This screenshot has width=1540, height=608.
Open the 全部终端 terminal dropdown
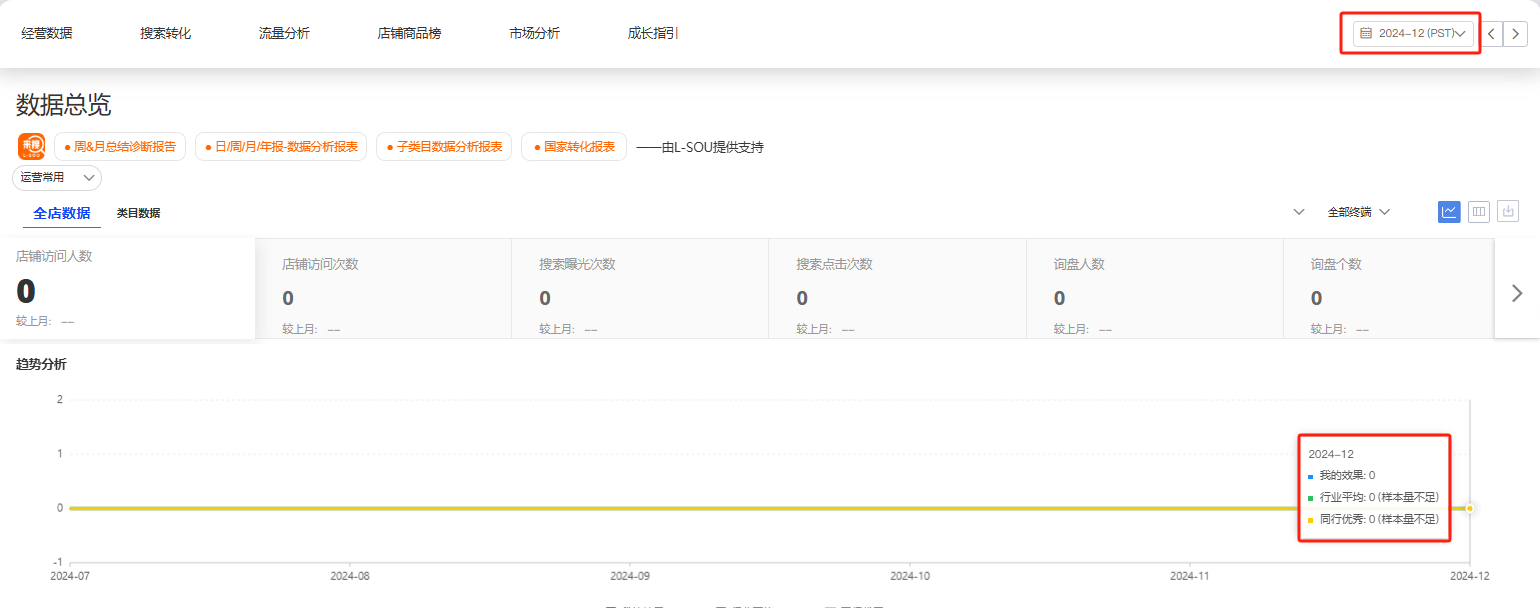point(1358,212)
